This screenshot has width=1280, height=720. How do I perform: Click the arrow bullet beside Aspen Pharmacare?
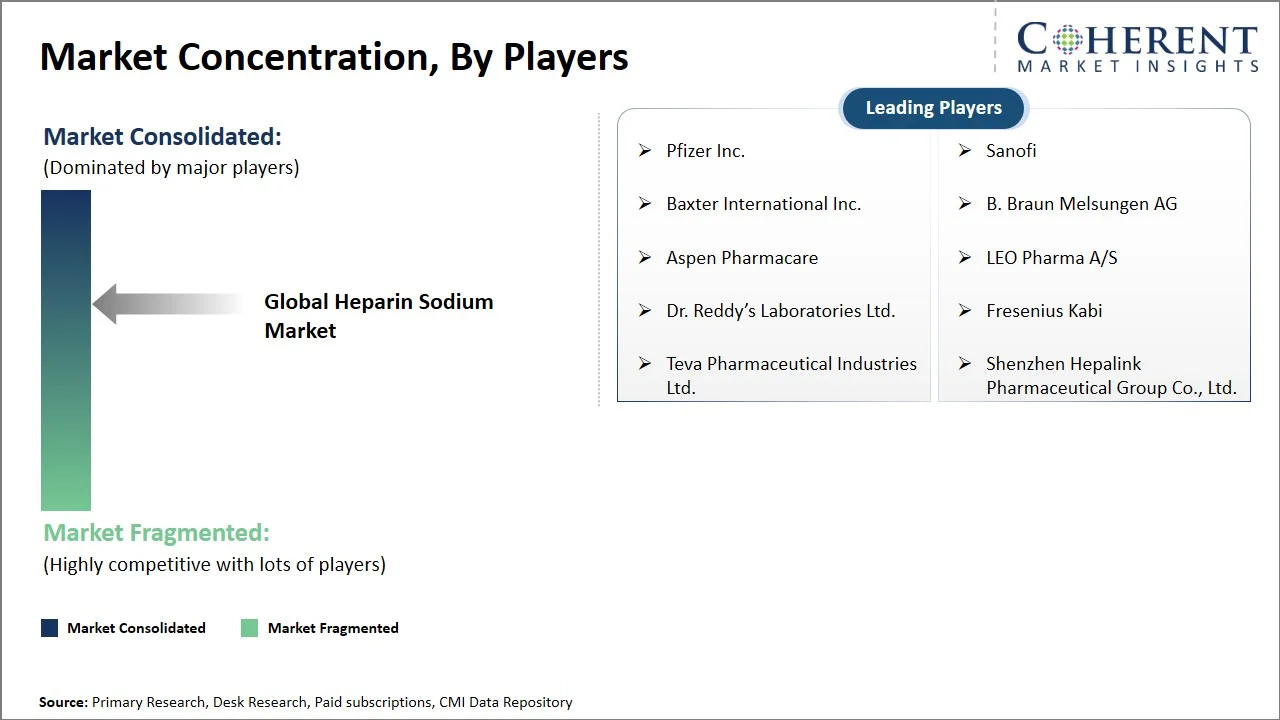pyautogui.click(x=645, y=258)
